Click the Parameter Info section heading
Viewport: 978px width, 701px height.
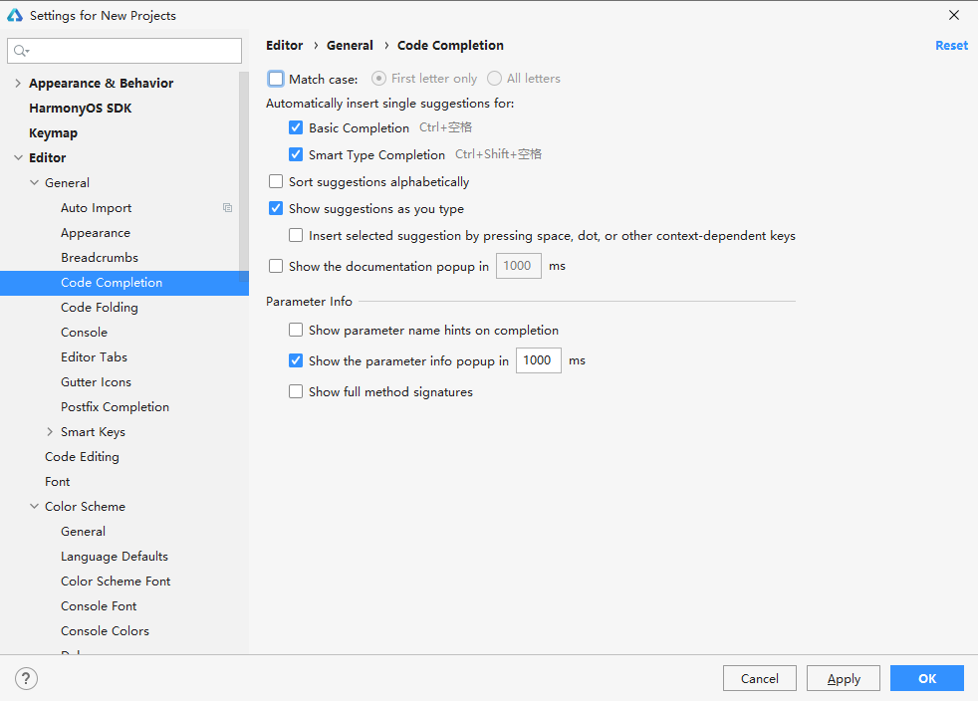(309, 302)
